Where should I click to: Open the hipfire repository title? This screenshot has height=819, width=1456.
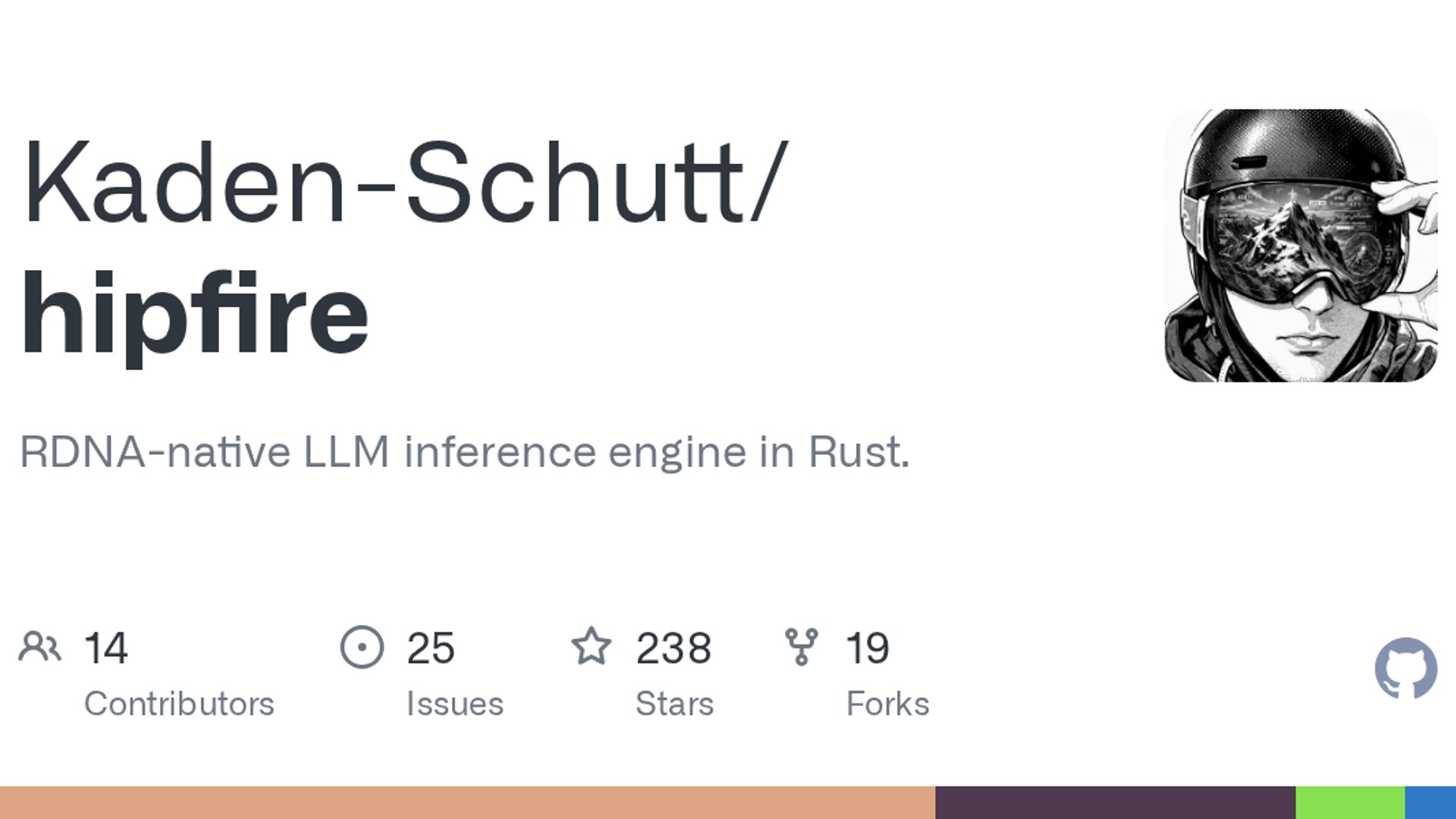tap(195, 313)
